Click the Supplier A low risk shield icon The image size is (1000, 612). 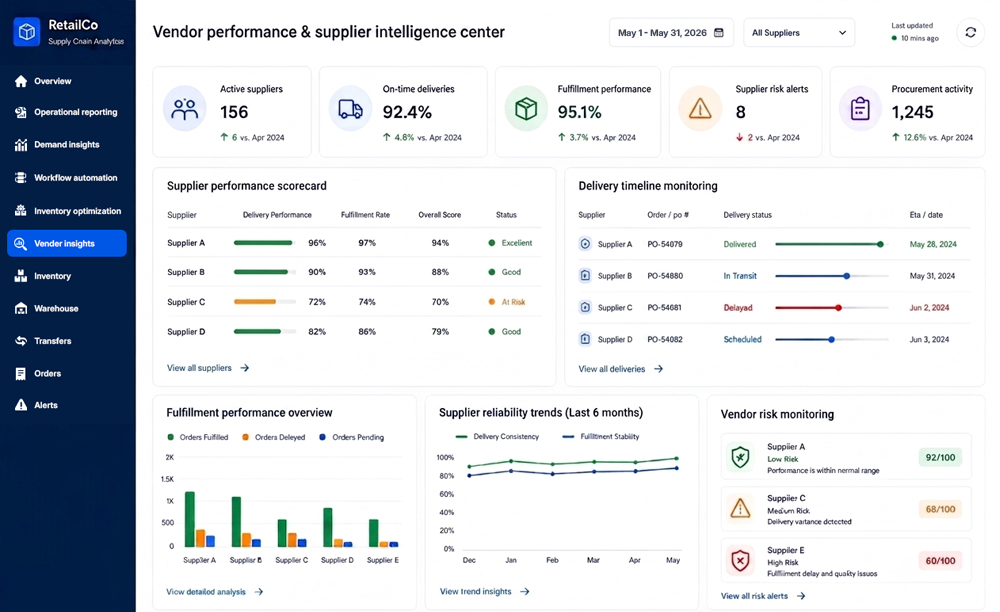click(x=740, y=457)
